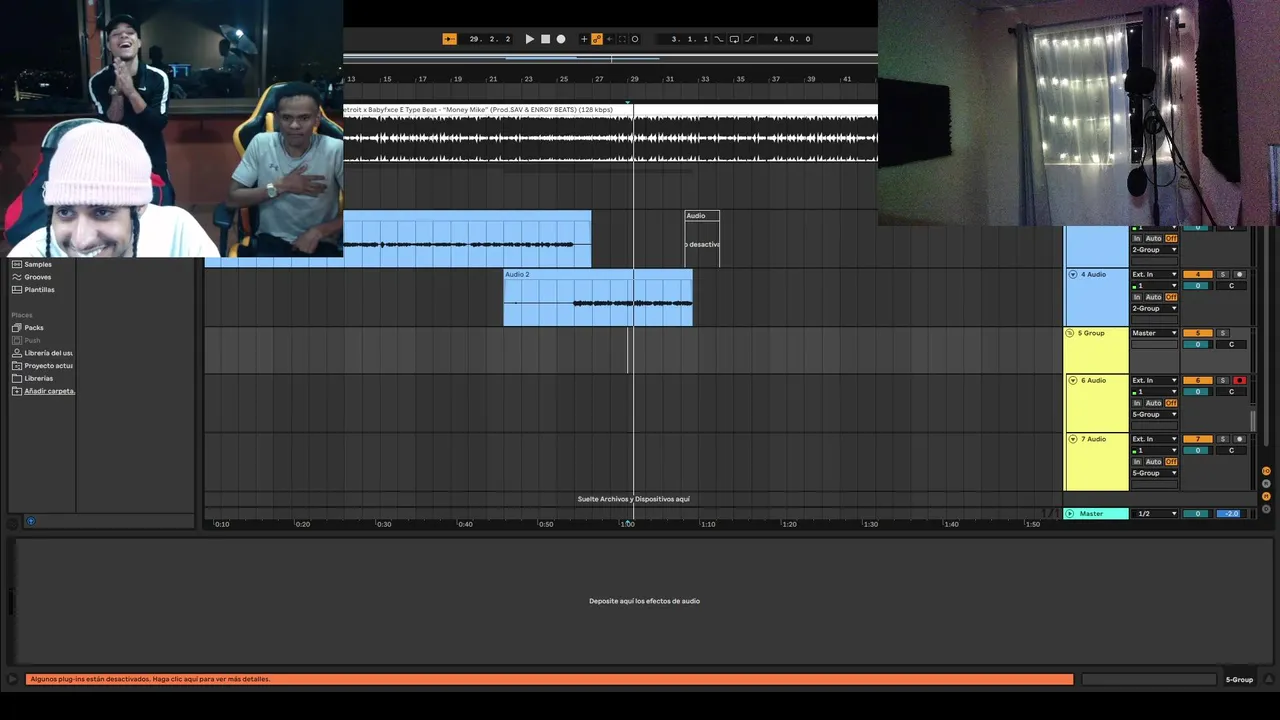The height and width of the screenshot is (720, 1280).
Task: Fold the 5 Group track
Action: click(1070, 333)
